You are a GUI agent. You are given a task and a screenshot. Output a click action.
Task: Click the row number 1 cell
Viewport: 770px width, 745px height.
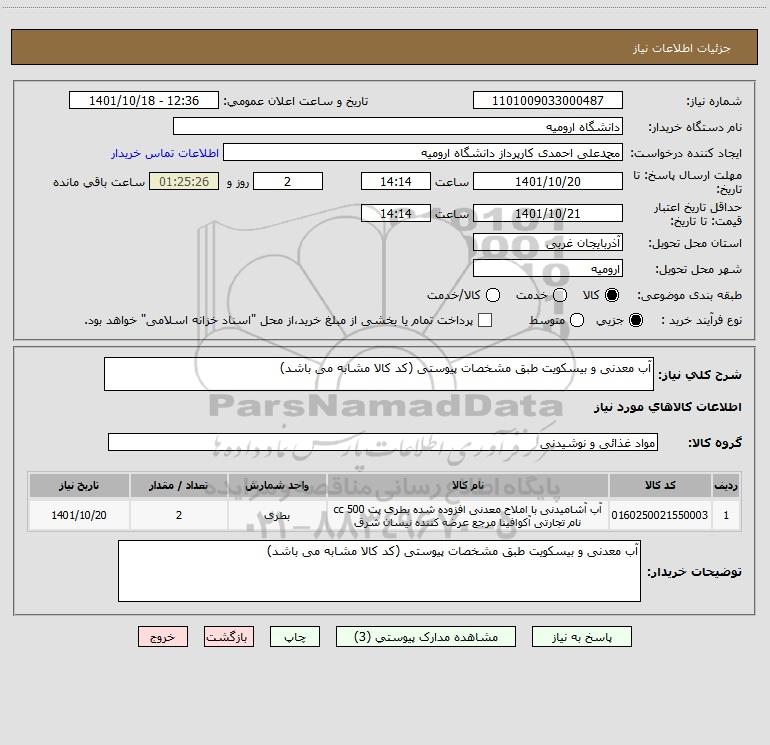(x=726, y=515)
